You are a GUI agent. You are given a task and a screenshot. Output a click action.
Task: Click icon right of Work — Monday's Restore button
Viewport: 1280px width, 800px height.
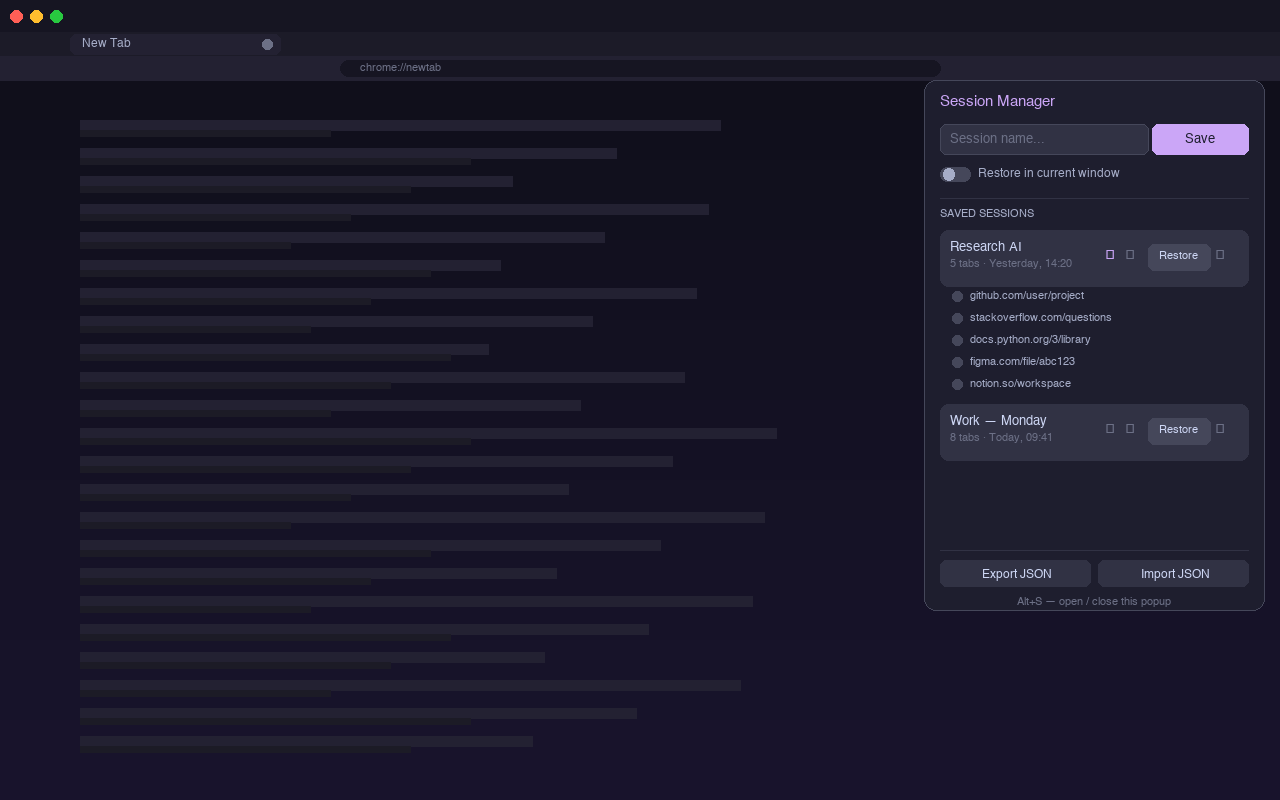click(1220, 429)
